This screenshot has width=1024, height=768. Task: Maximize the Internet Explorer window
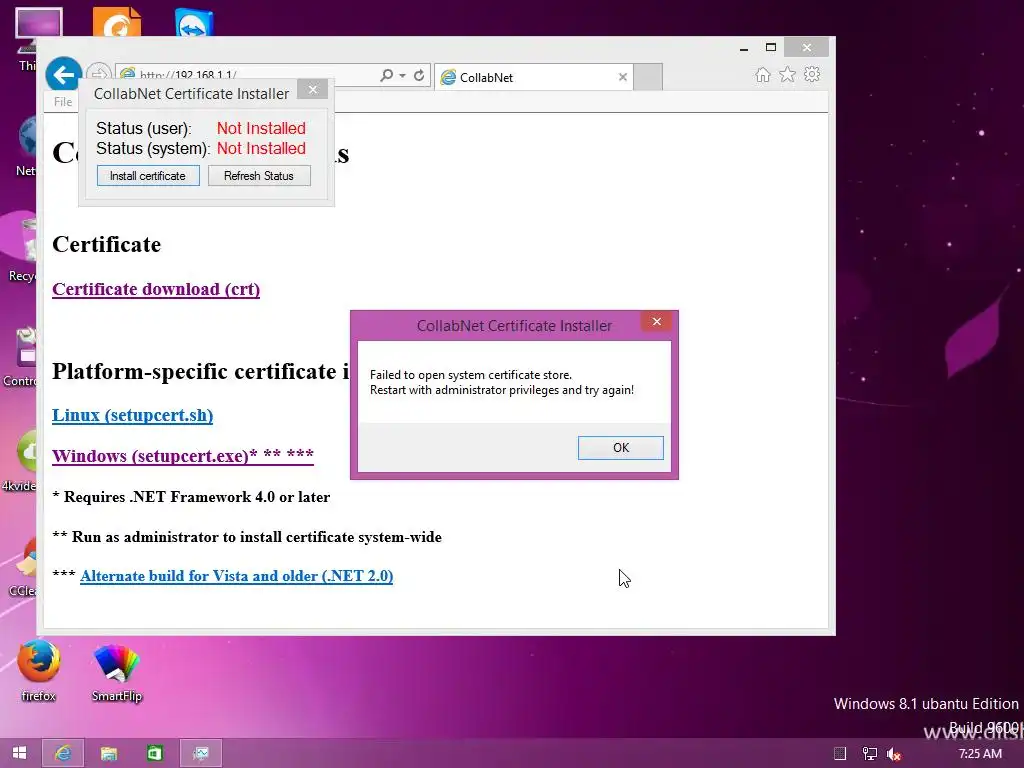771,48
